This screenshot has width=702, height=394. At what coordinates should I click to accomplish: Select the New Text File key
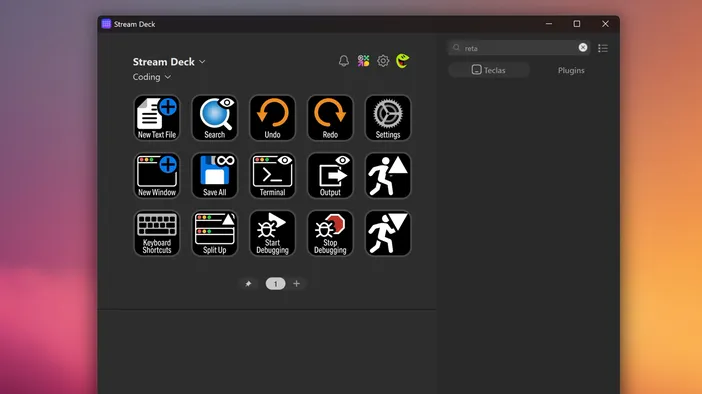(157, 118)
